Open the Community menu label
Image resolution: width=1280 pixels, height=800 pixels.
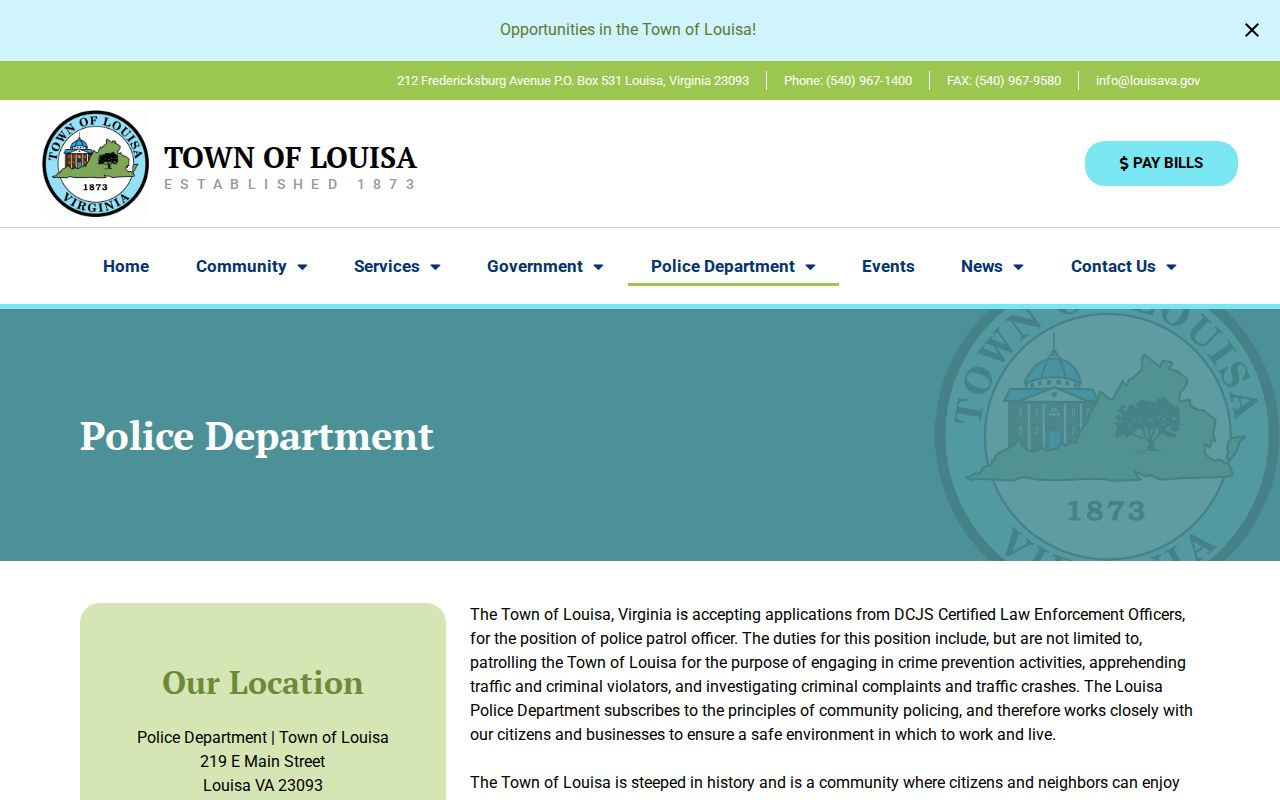click(x=241, y=266)
